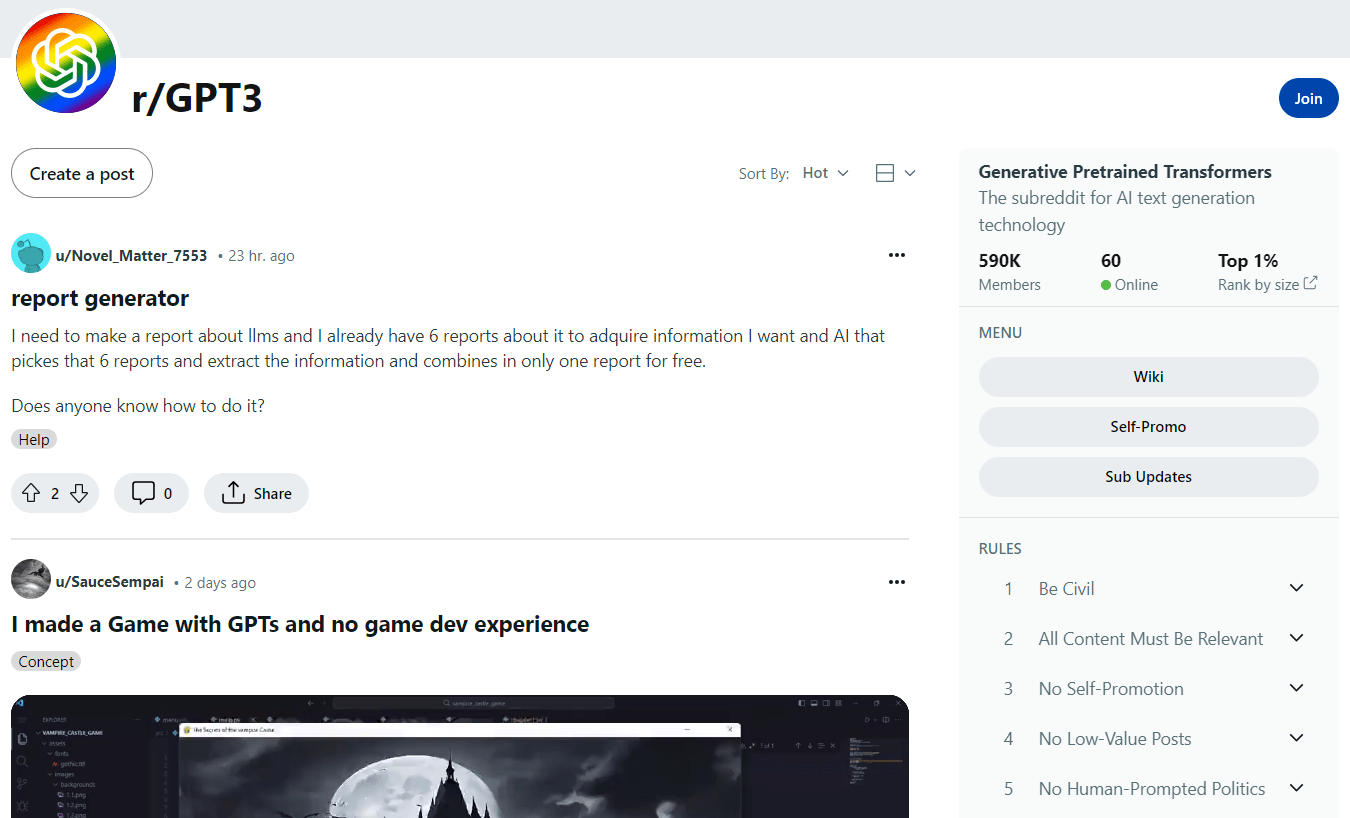Click u/Novel_Matter_7553's avatar
This screenshot has width=1350, height=818.
click(x=31, y=254)
